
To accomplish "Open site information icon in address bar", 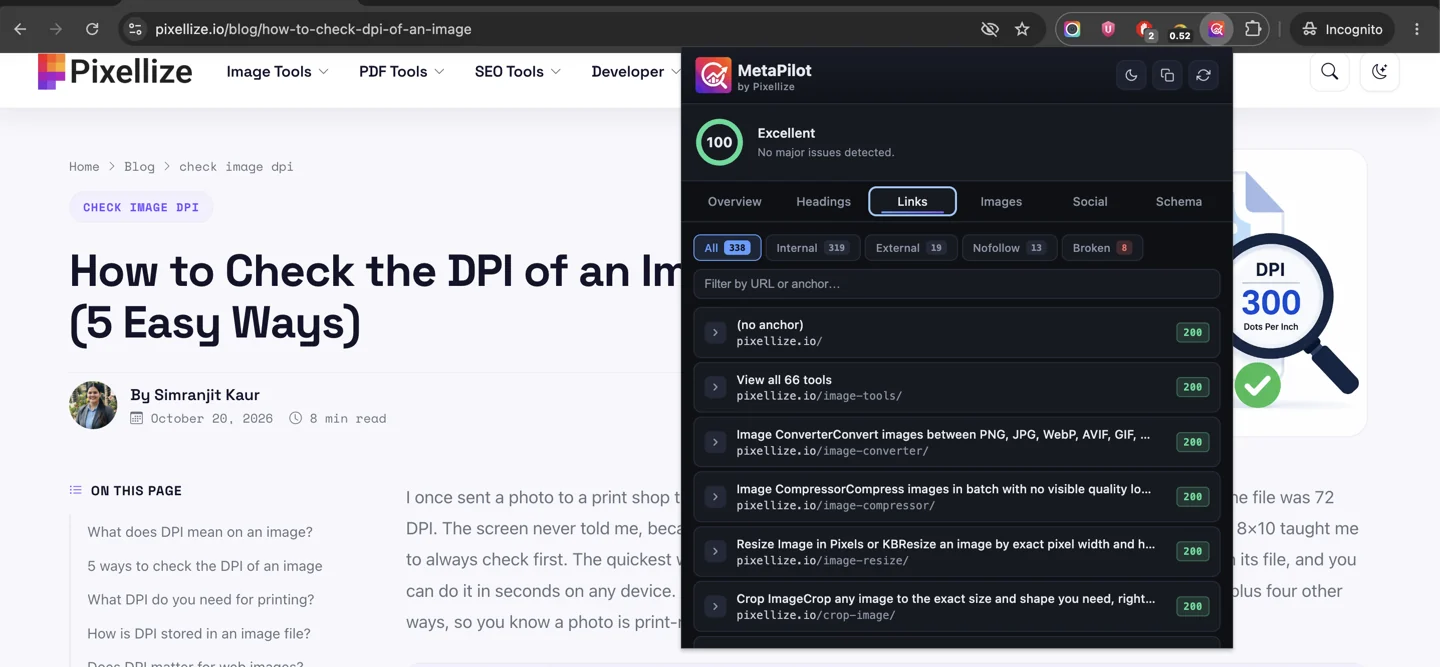I will 135,29.
